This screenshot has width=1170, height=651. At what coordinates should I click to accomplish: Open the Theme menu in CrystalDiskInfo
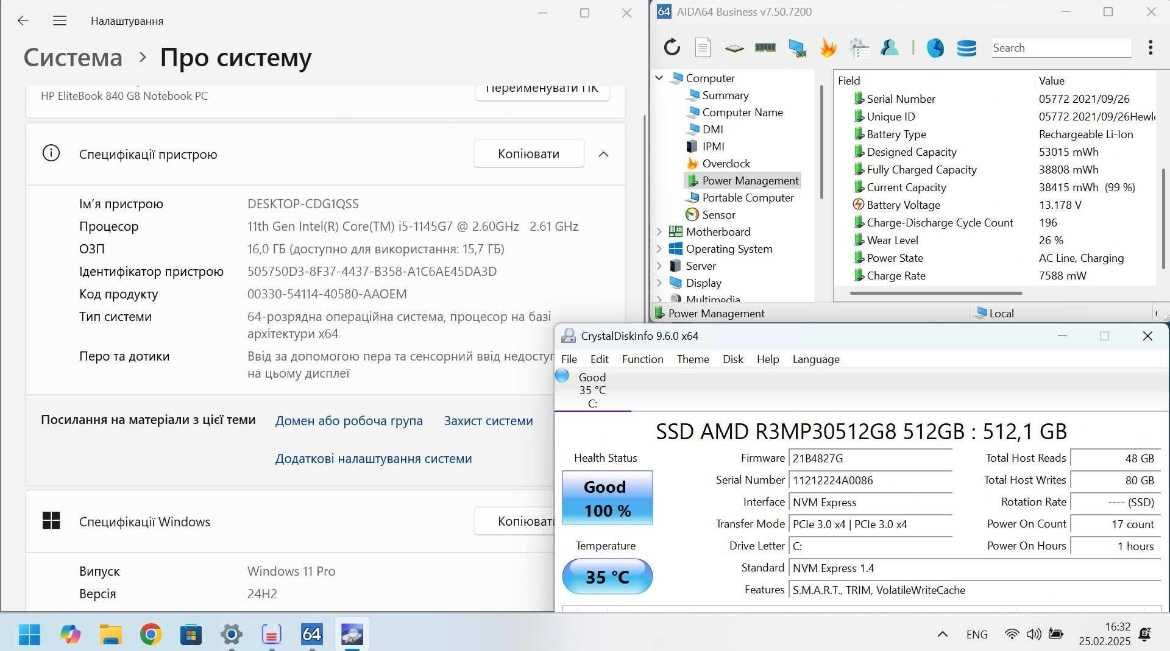pyautogui.click(x=693, y=359)
